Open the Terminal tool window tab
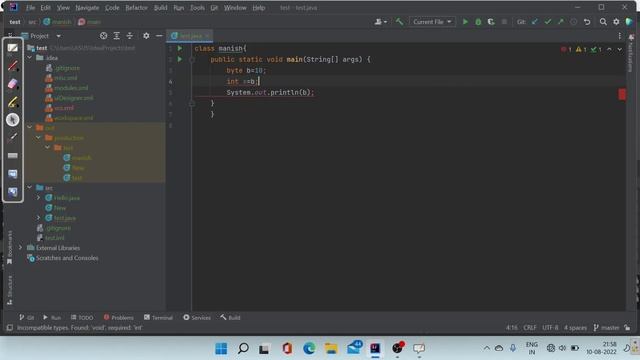 click(x=158, y=317)
